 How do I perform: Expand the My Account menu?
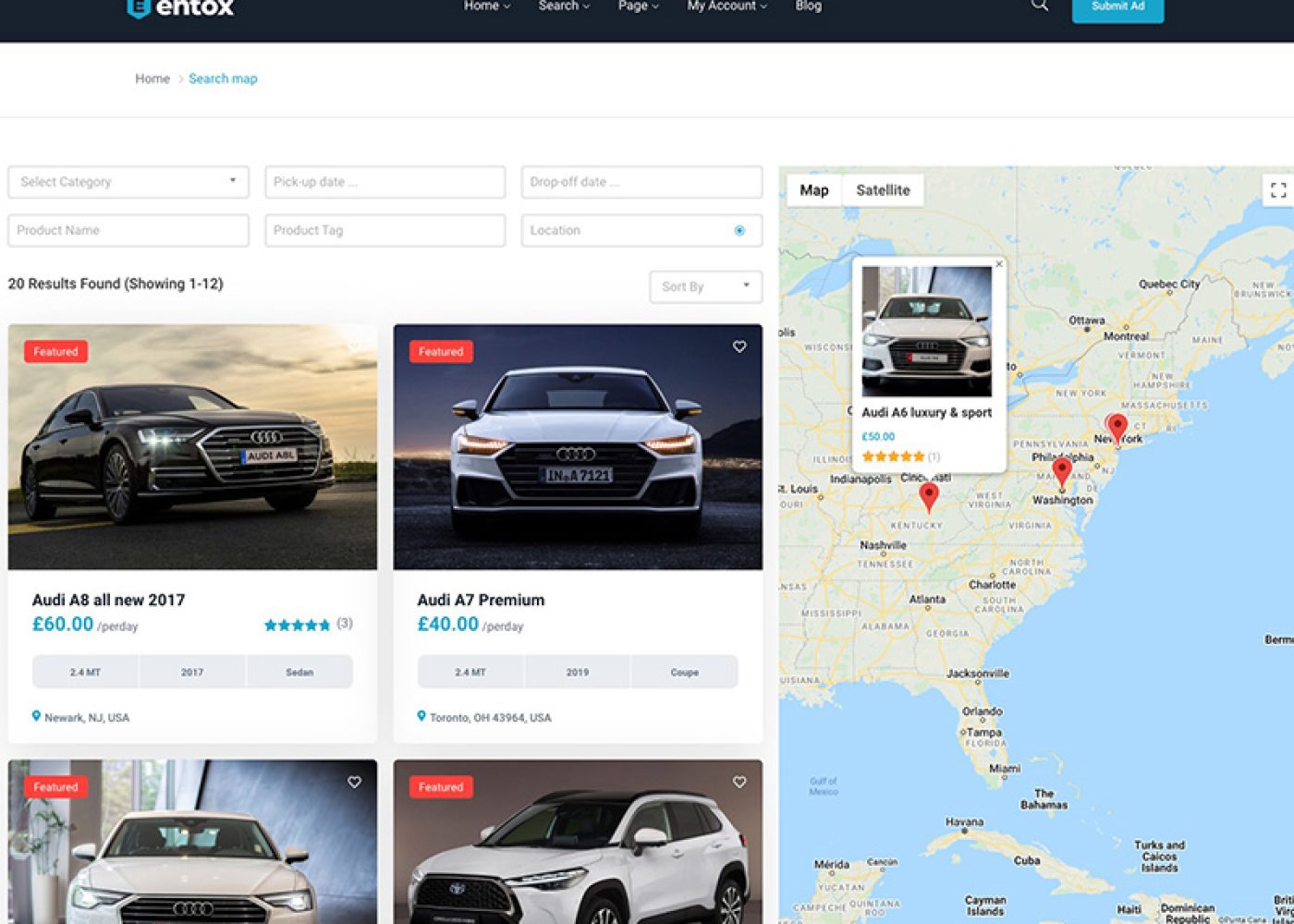[726, 6]
